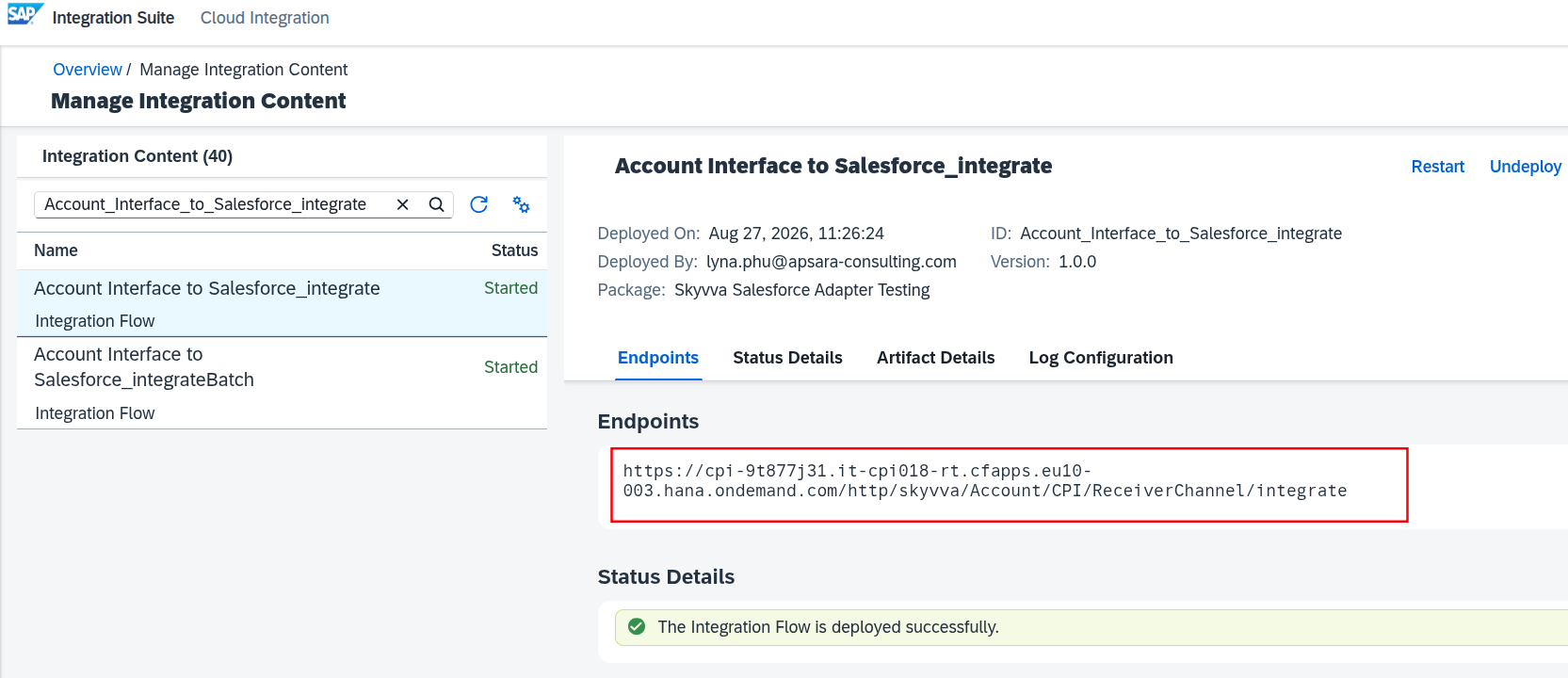
Task: Click the Integration Suite title
Action: (113, 18)
